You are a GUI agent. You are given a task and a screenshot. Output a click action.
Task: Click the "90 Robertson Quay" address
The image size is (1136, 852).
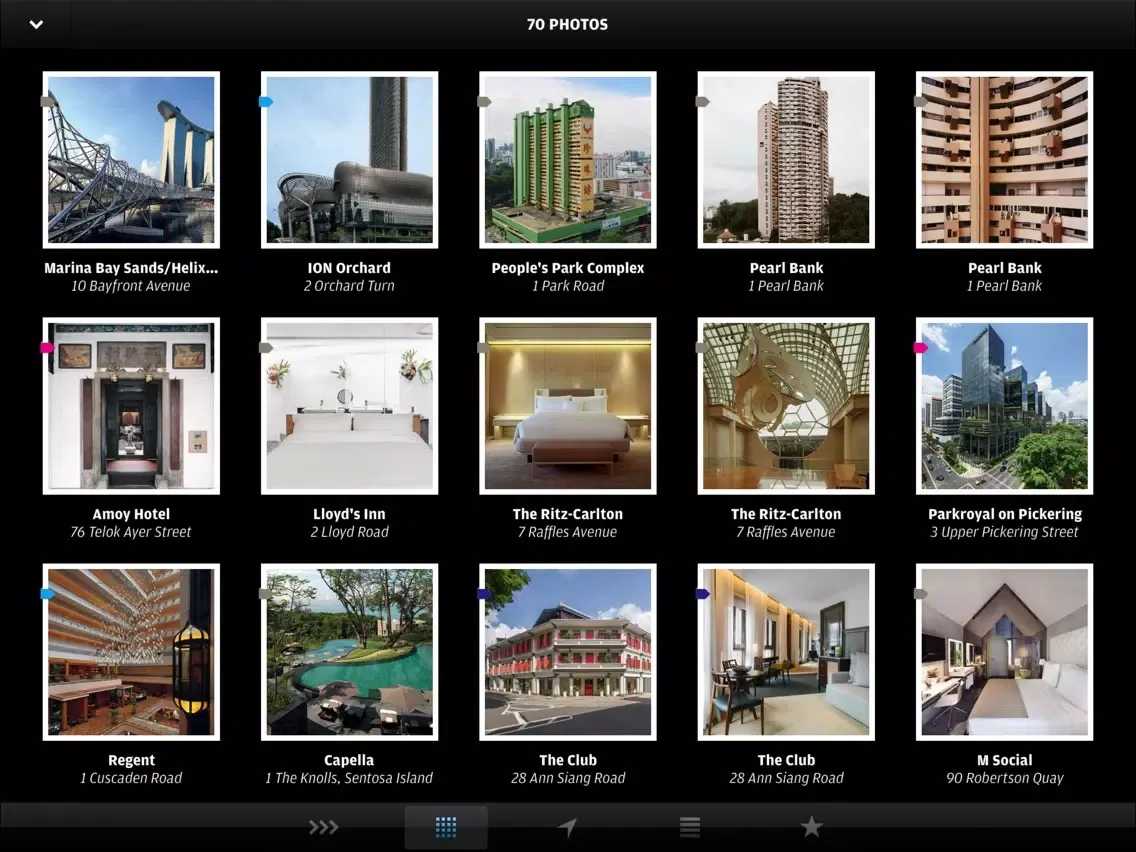pos(1004,778)
